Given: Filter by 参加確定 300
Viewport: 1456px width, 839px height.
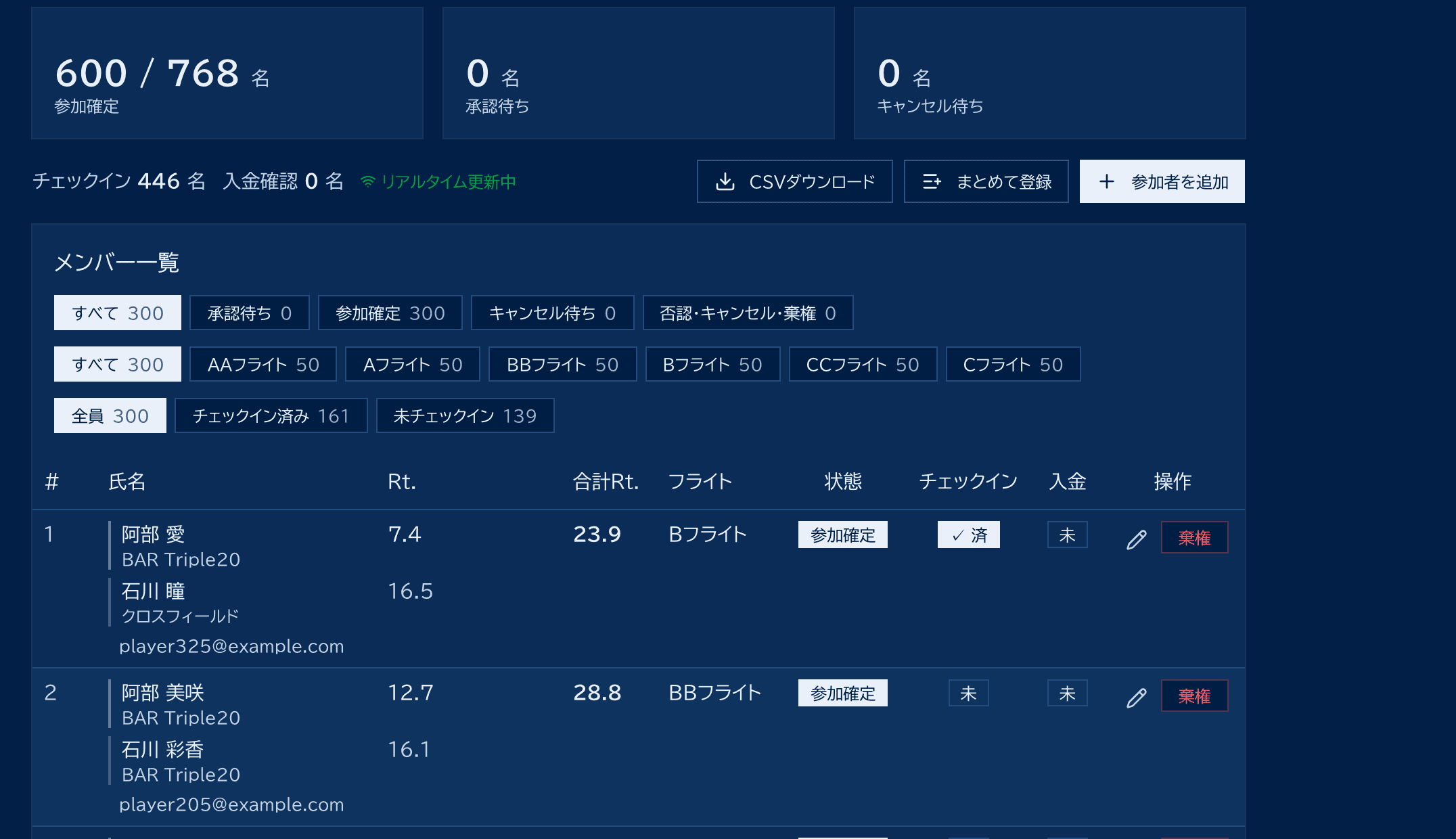Looking at the screenshot, I should 390,313.
